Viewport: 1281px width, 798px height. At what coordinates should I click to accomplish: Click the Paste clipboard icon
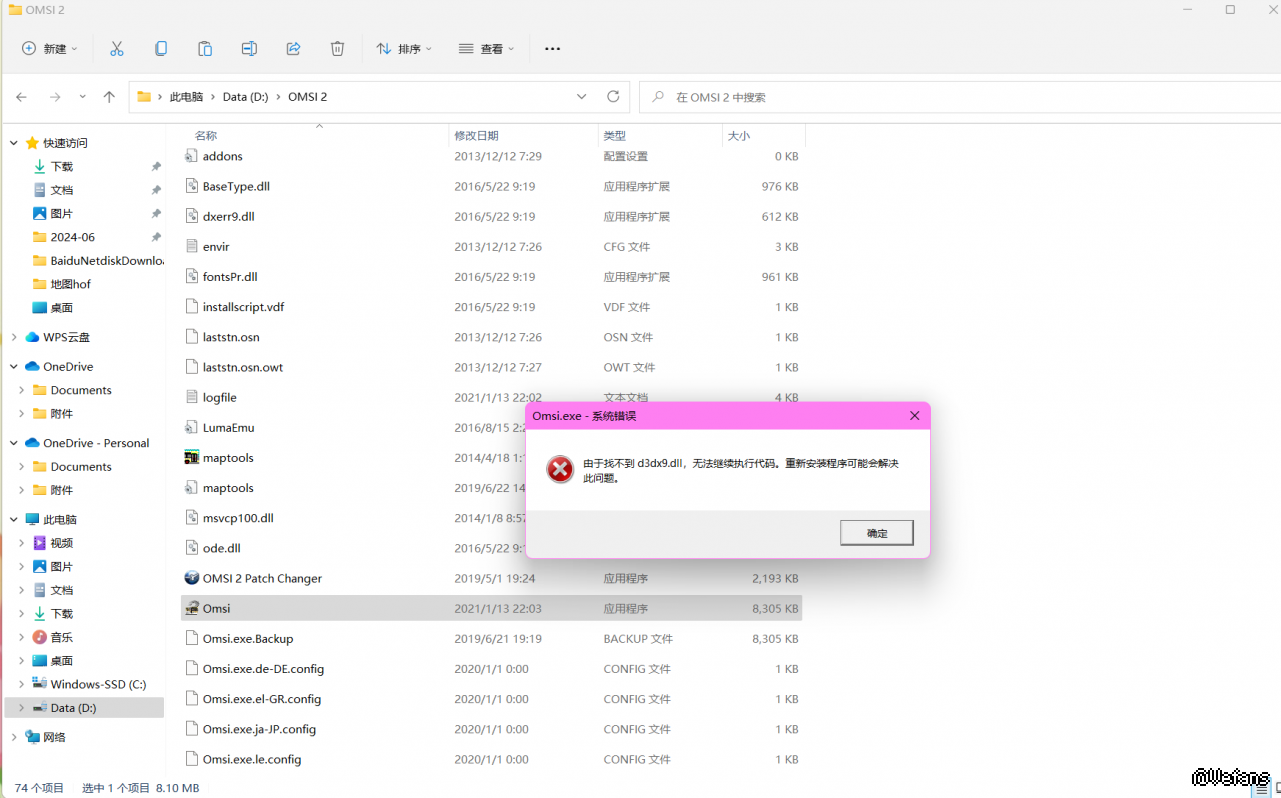pyautogui.click(x=205, y=49)
